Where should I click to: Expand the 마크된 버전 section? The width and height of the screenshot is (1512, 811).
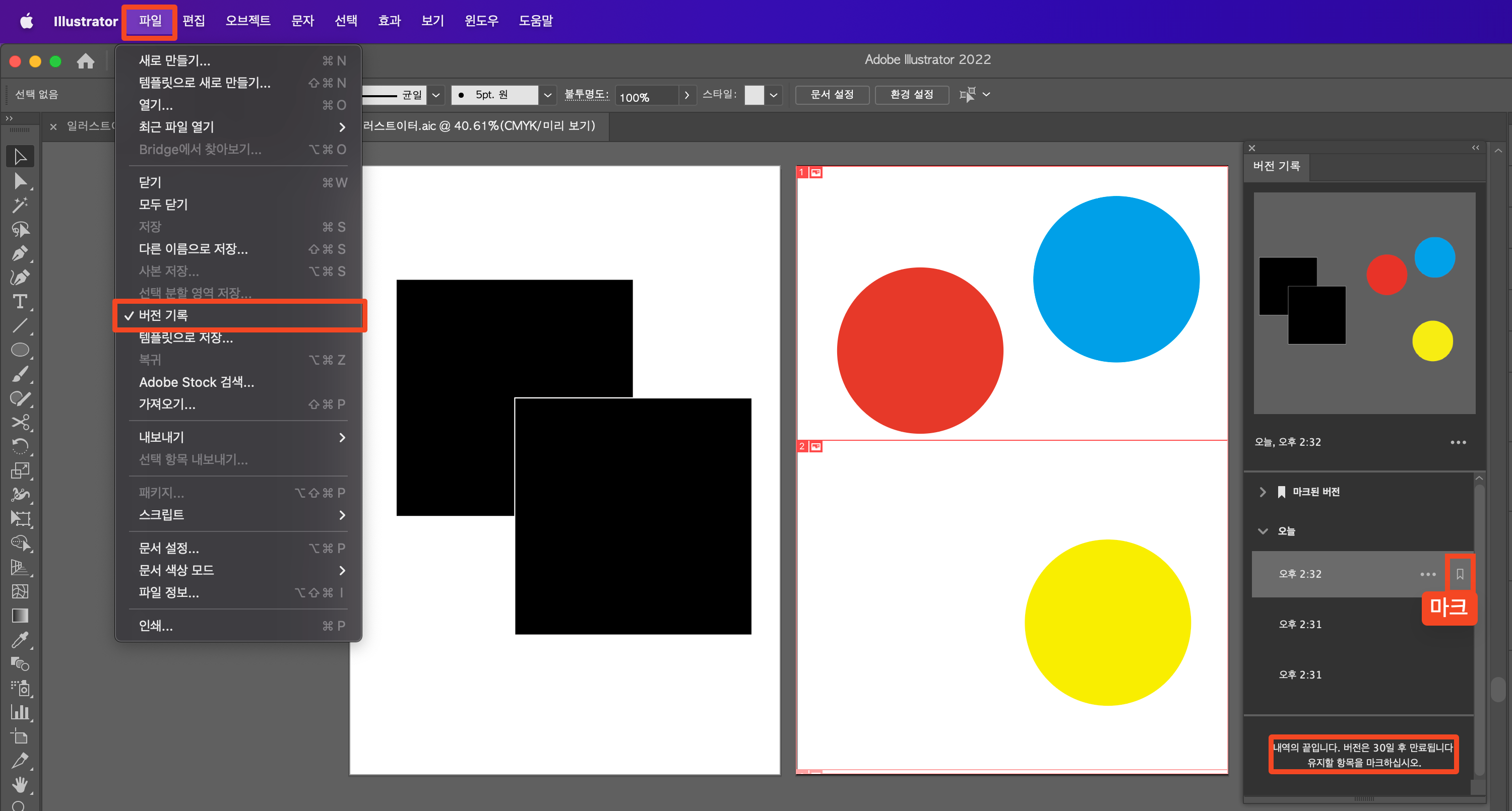pyautogui.click(x=1263, y=492)
